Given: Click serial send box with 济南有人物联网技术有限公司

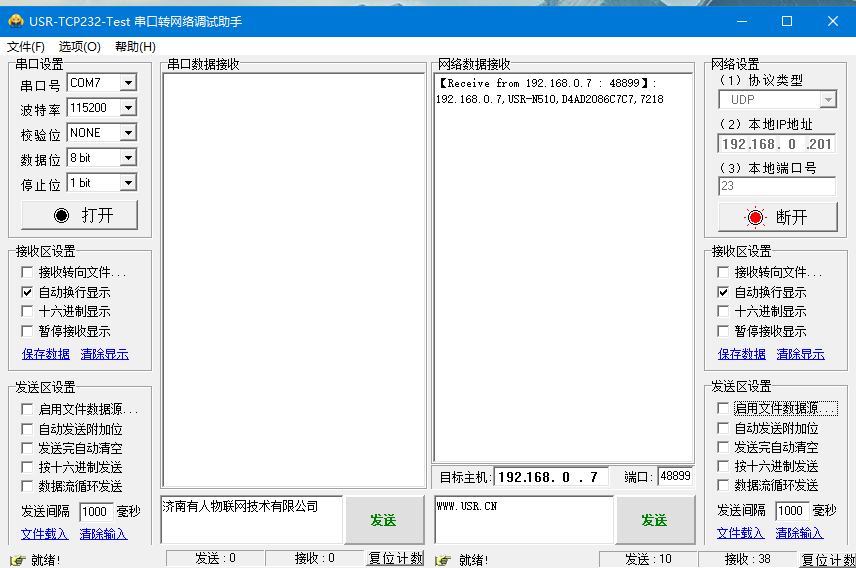Looking at the screenshot, I should (252, 520).
